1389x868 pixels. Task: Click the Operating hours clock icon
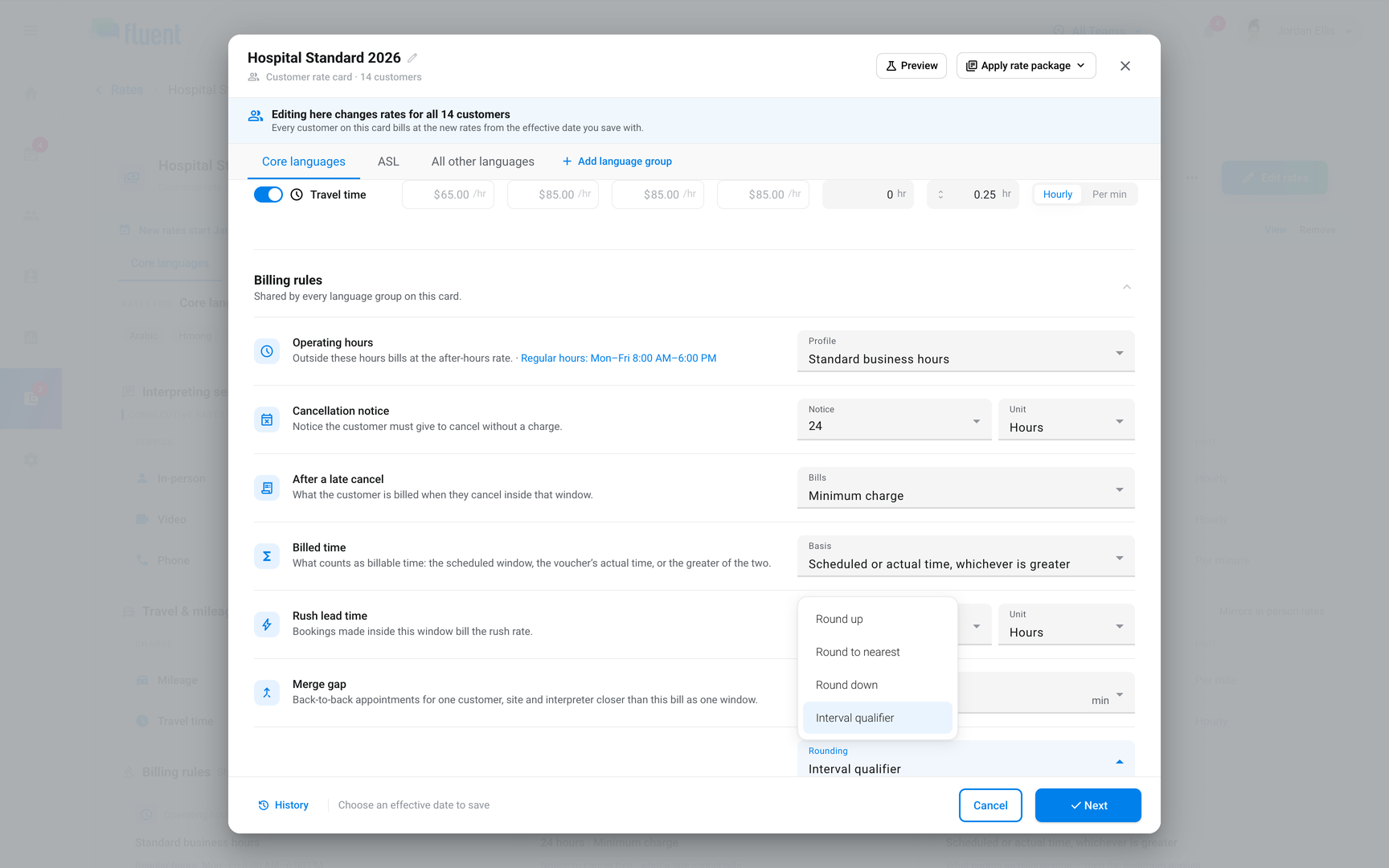267,351
